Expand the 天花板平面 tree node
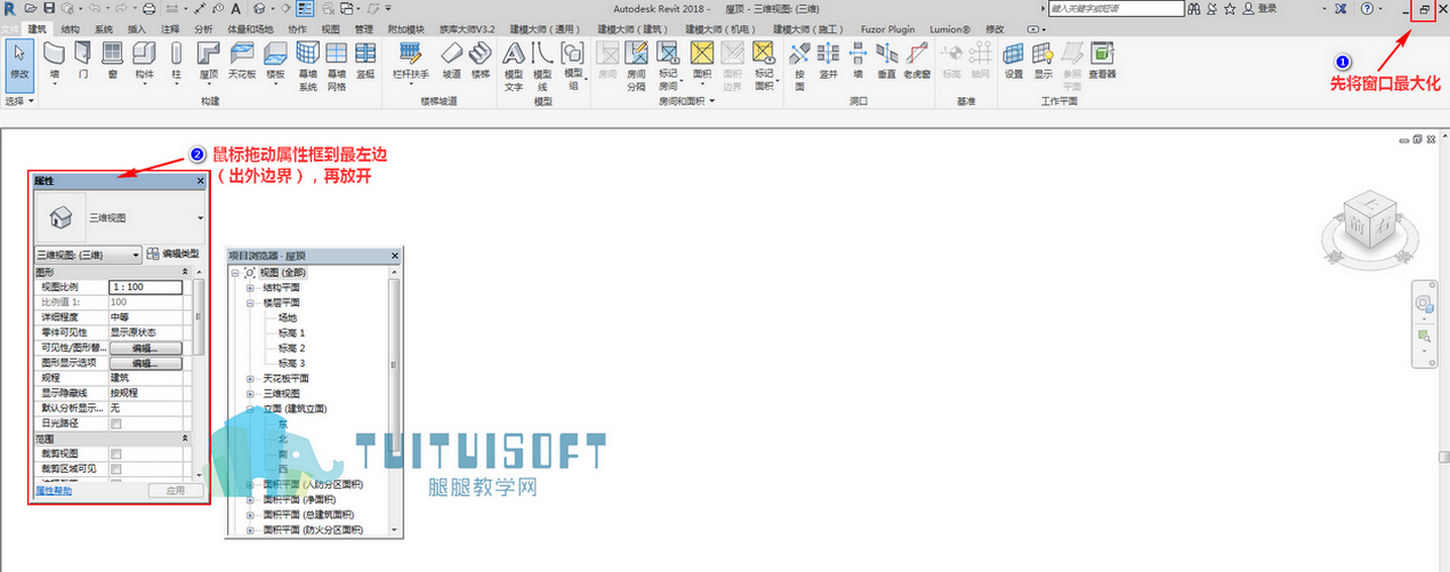This screenshot has height=572, width=1450. pyautogui.click(x=250, y=379)
